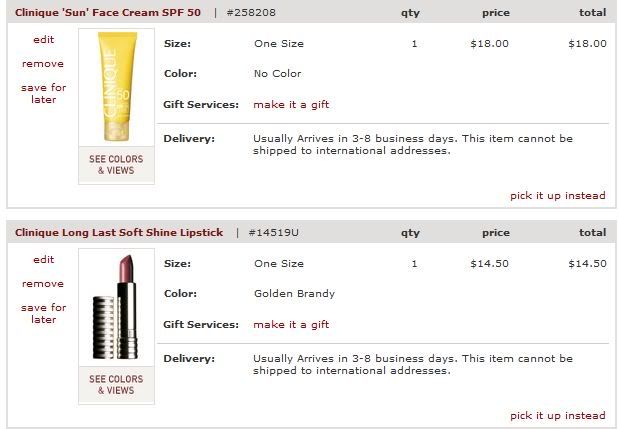Open See Colors & Views for face cream
This screenshot has height=429, width=619.
click(x=116, y=165)
